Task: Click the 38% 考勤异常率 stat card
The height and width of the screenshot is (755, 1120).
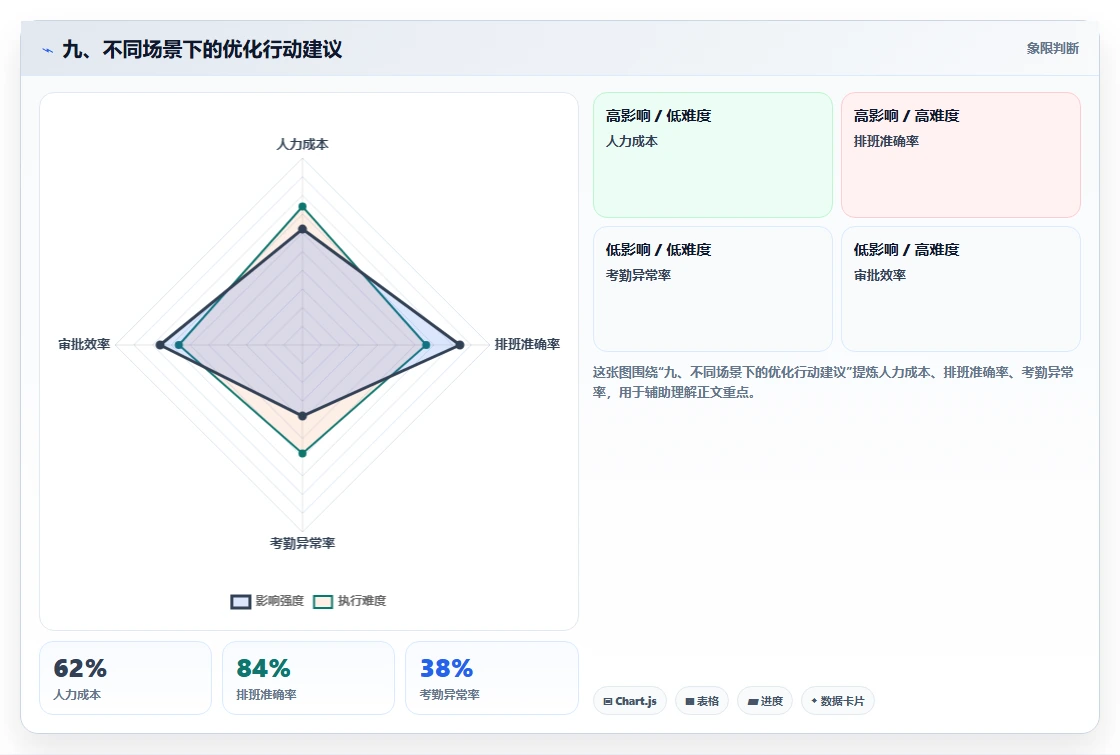Action: (491, 678)
